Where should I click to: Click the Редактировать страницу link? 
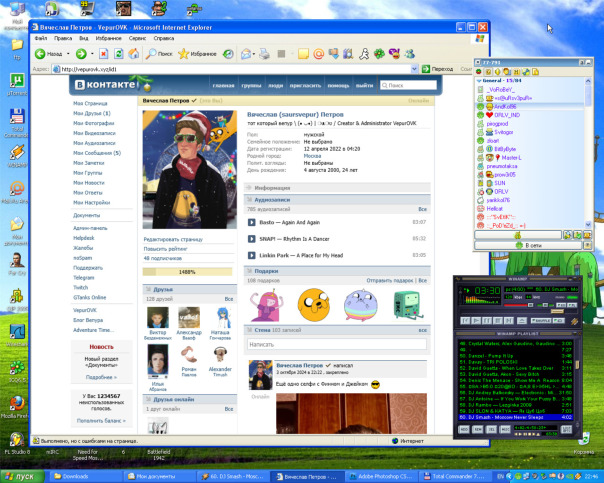pos(173,239)
